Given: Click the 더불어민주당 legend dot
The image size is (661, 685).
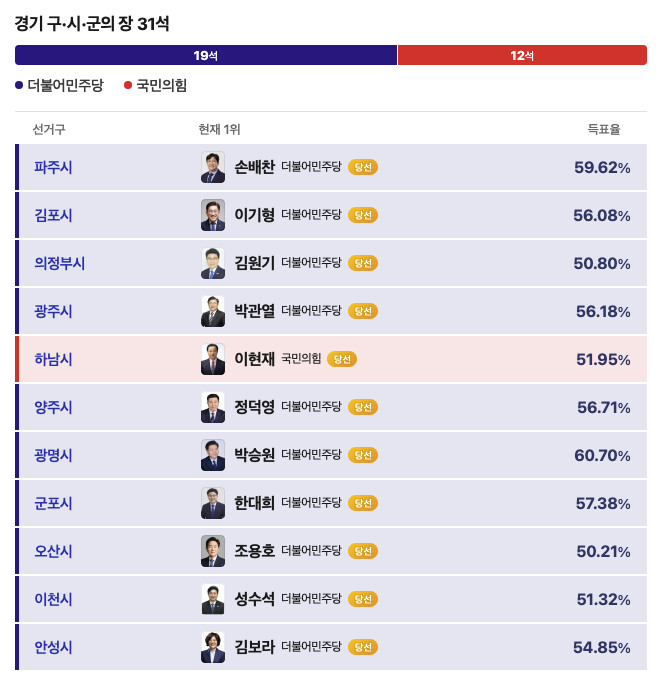Looking at the screenshot, I should [19, 85].
